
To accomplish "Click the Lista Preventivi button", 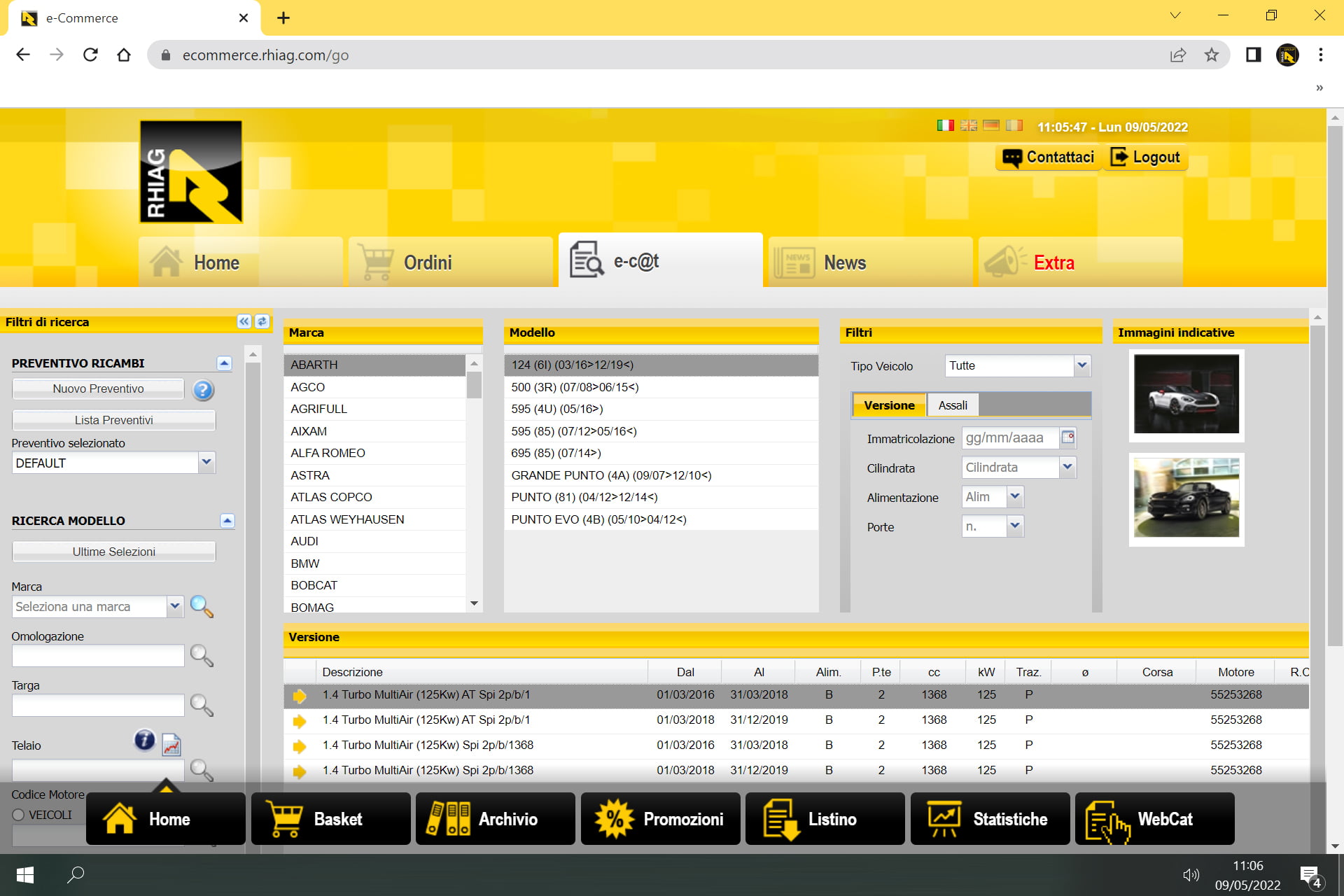I will point(113,420).
